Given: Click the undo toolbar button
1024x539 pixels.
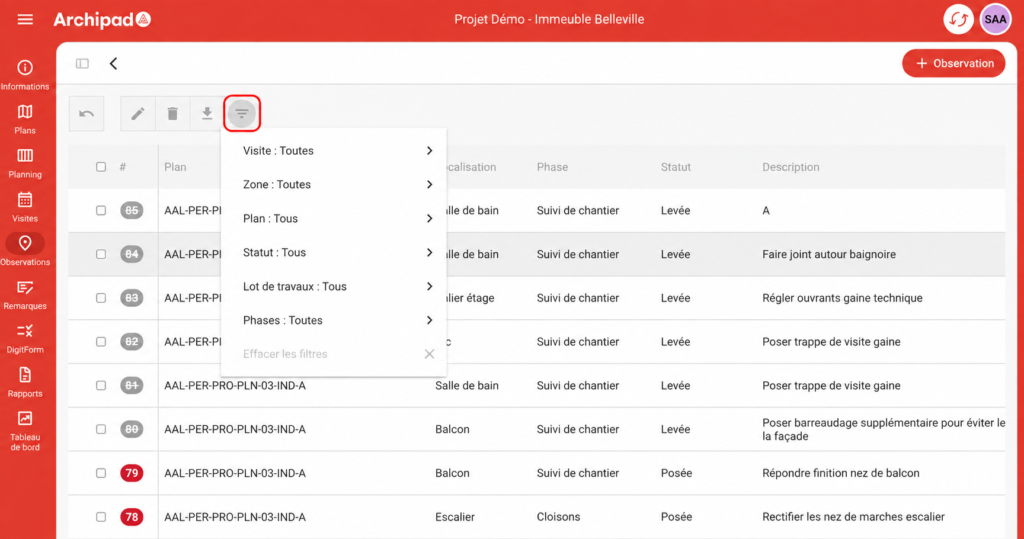Looking at the screenshot, I should pos(86,114).
